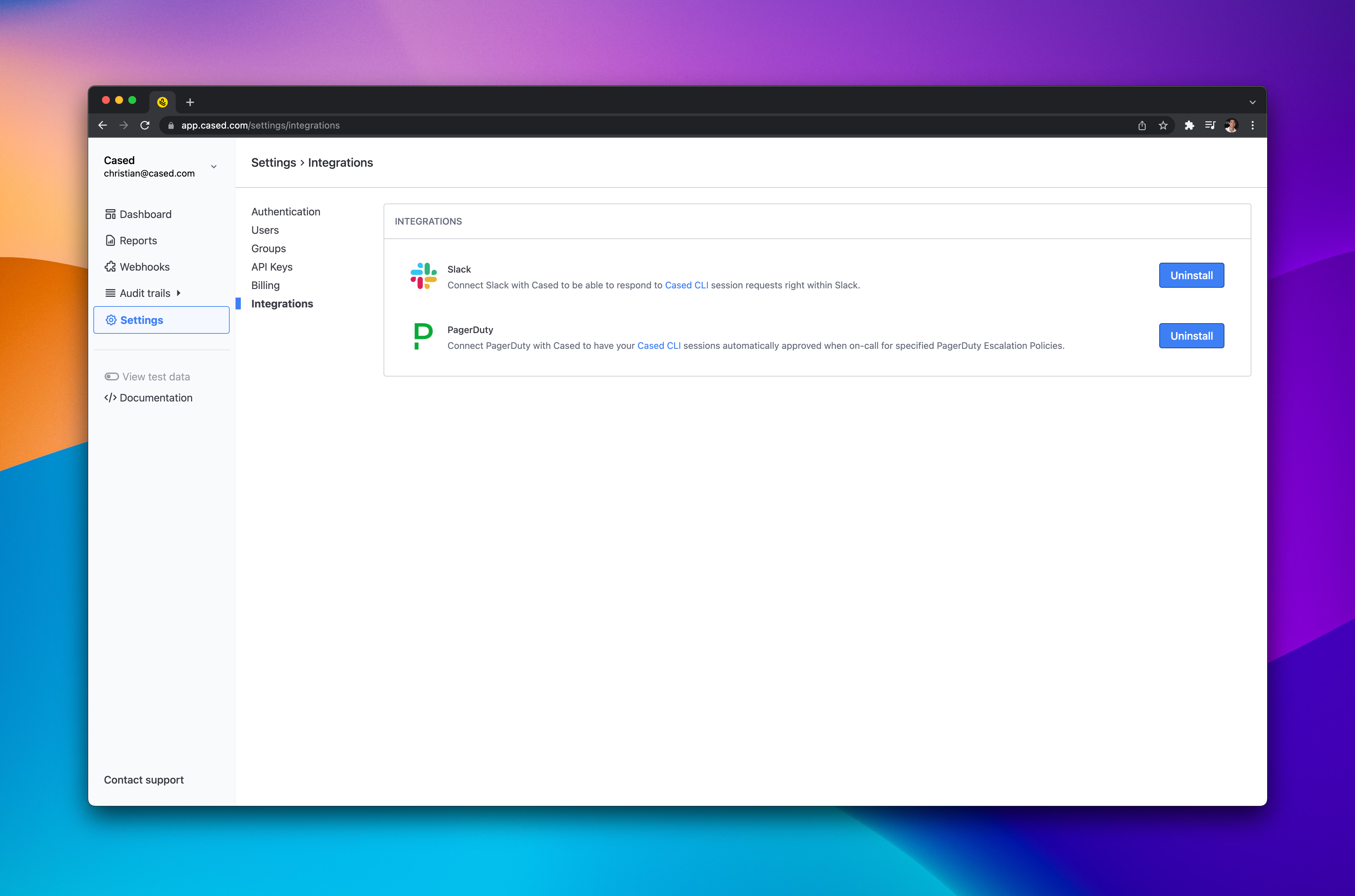
Task: Click the PagerDuty logo
Action: pyautogui.click(x=423, y=336)
